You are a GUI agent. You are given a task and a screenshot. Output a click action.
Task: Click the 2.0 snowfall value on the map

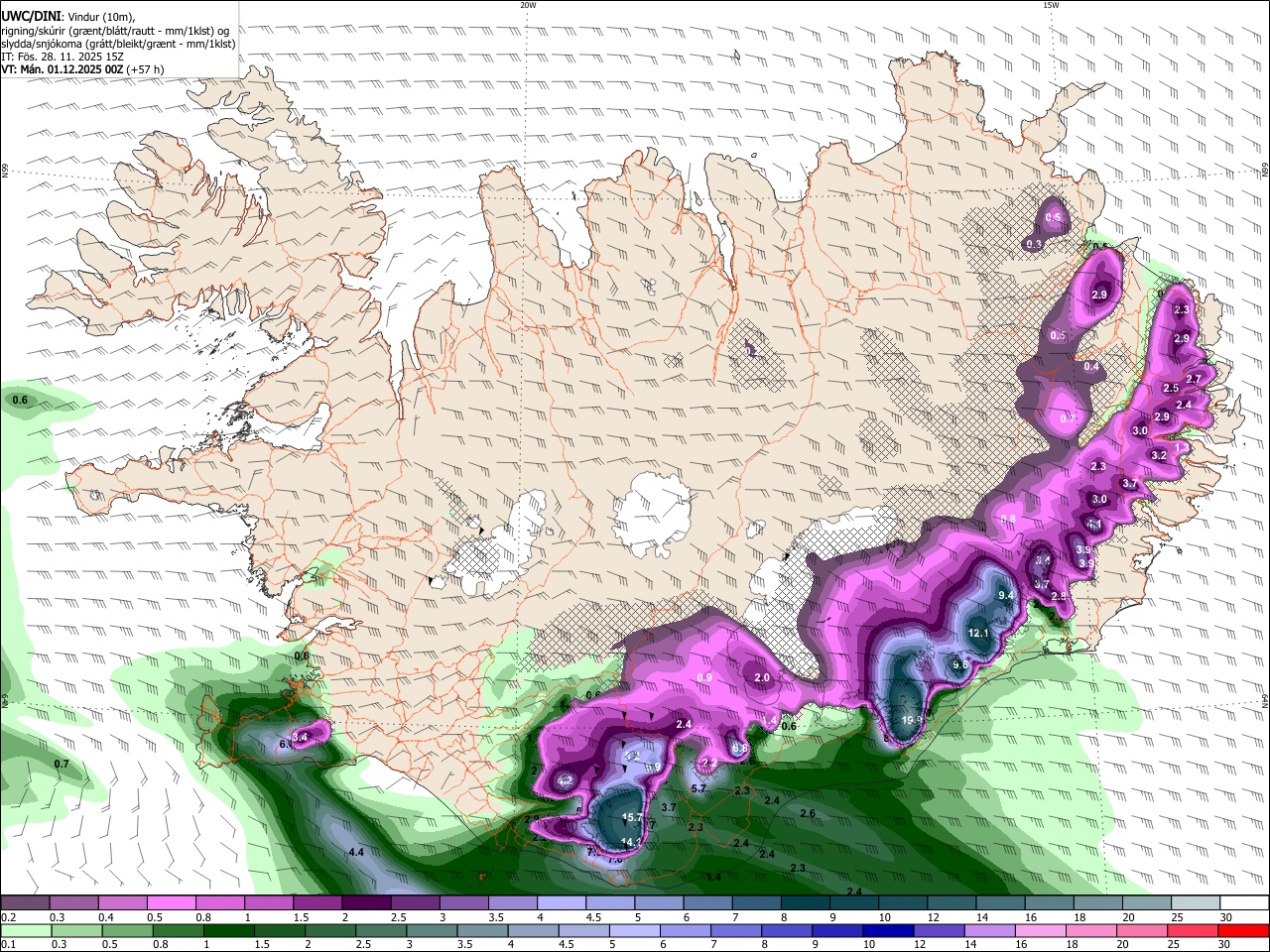click(762, 677)
